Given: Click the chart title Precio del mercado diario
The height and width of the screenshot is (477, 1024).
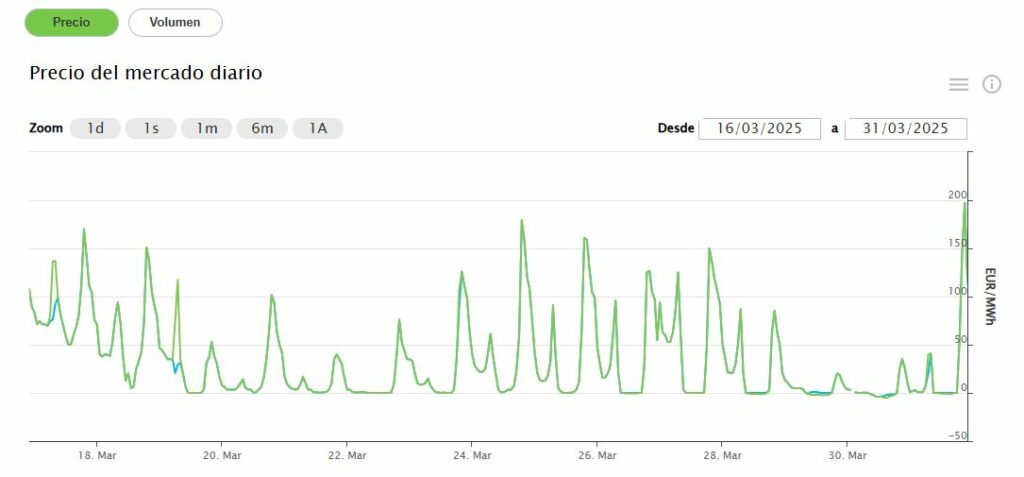Looking at the screenshot, I should [146, 73].
